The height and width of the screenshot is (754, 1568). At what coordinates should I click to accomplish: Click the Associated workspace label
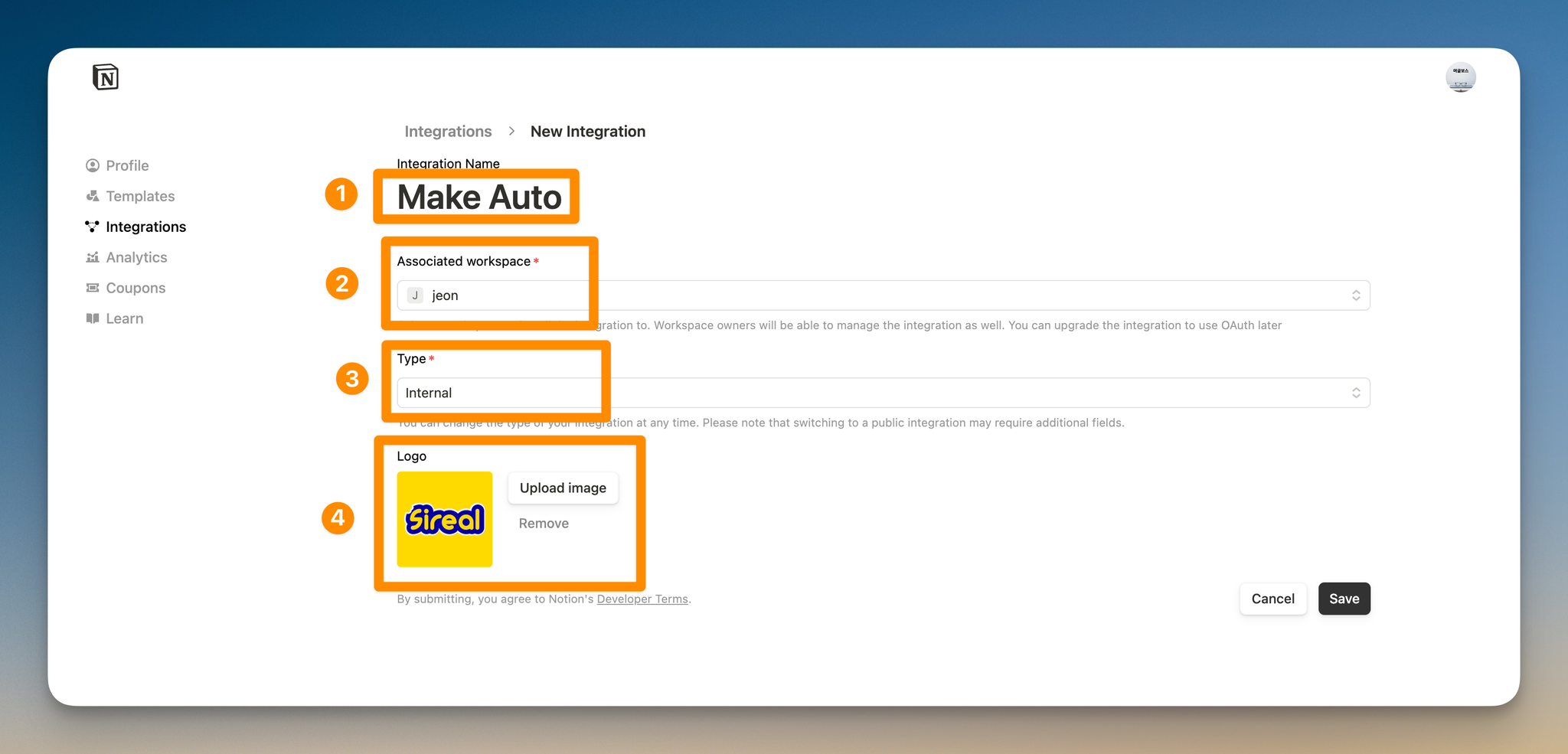(464, 261)
